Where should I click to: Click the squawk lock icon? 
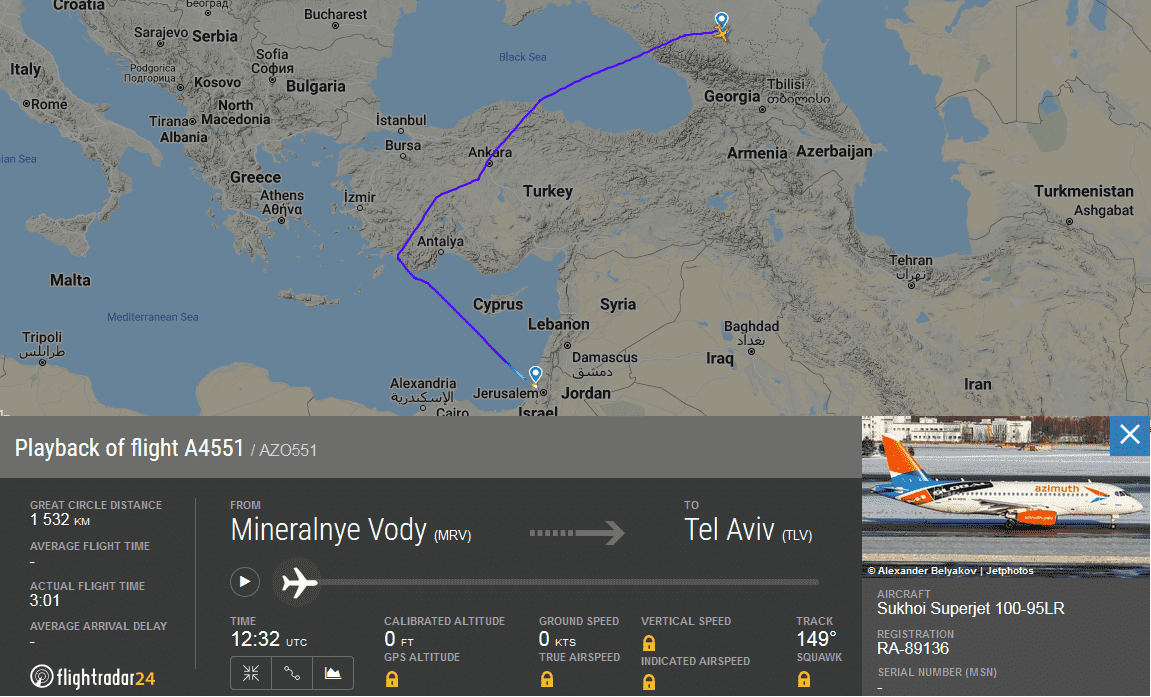[x=804, y=680]
